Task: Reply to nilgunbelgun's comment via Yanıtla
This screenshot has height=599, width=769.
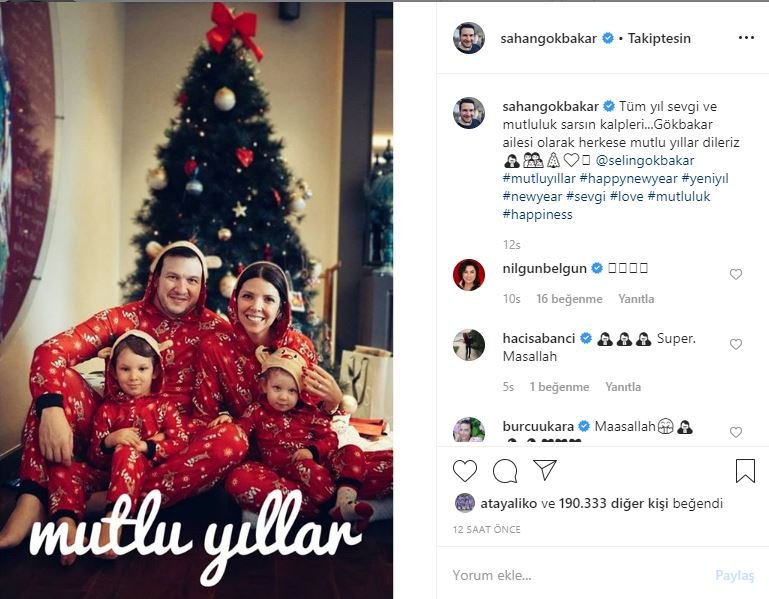Action: coord(636,299)
